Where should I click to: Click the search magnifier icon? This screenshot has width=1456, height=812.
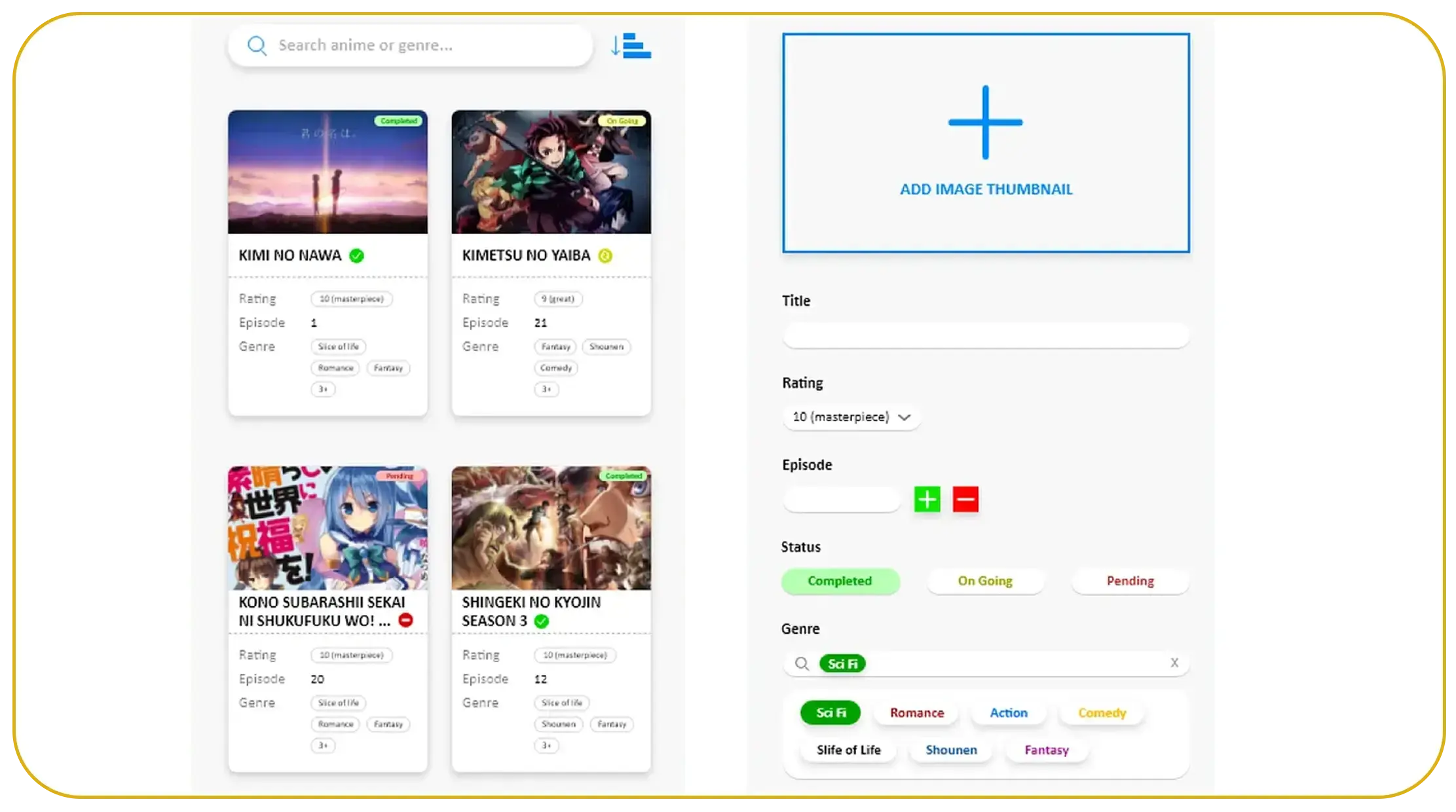coord(257,46)
